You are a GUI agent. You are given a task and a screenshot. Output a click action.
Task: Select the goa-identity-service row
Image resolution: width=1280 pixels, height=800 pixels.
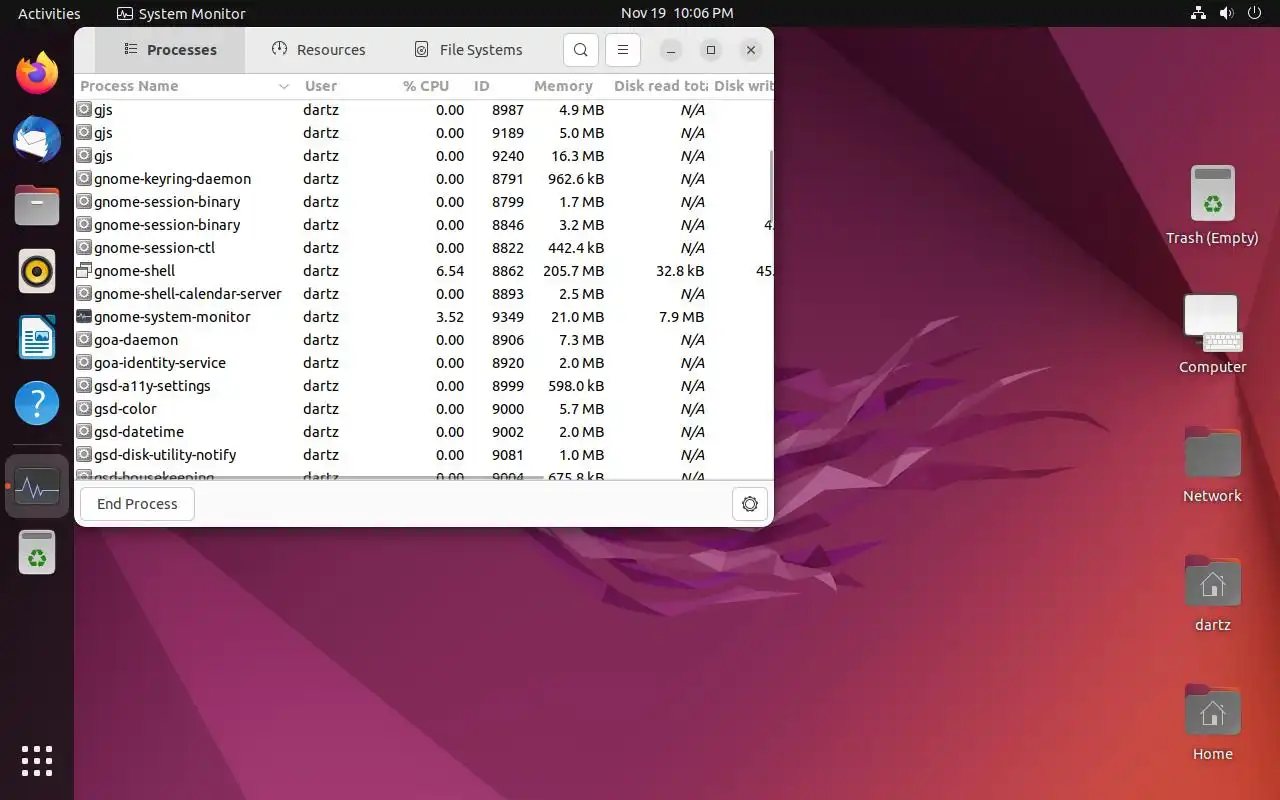[424, 363]
